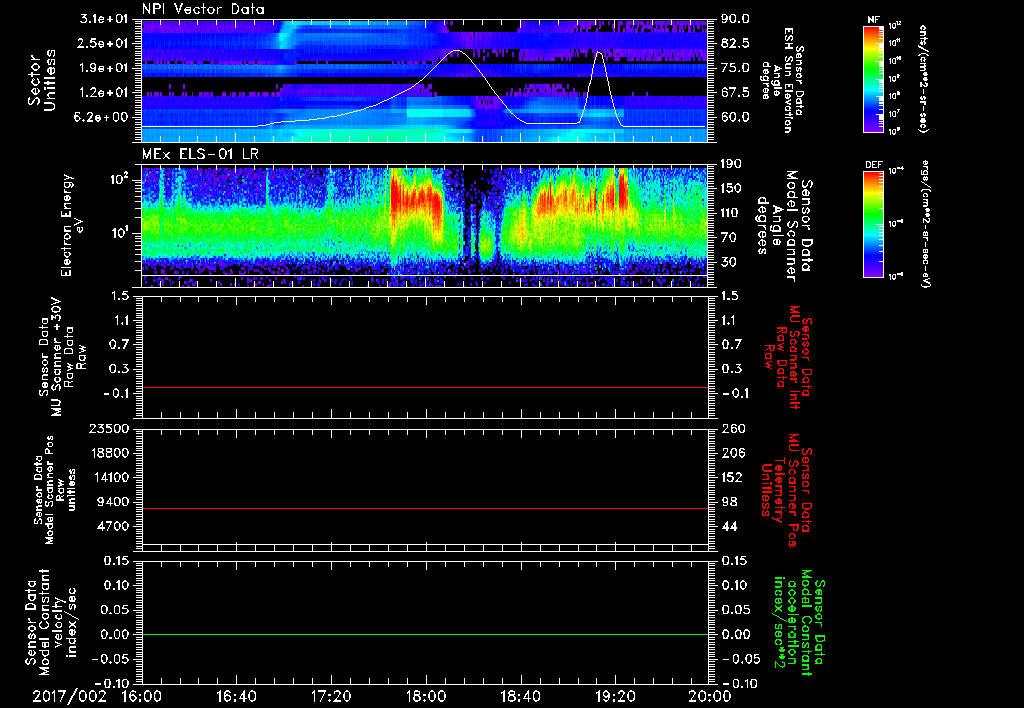Click the 'ESH Sun Elevation Angle degree' axis title
The width and height of the screenshot is (1024, 708).
point(780,80)
